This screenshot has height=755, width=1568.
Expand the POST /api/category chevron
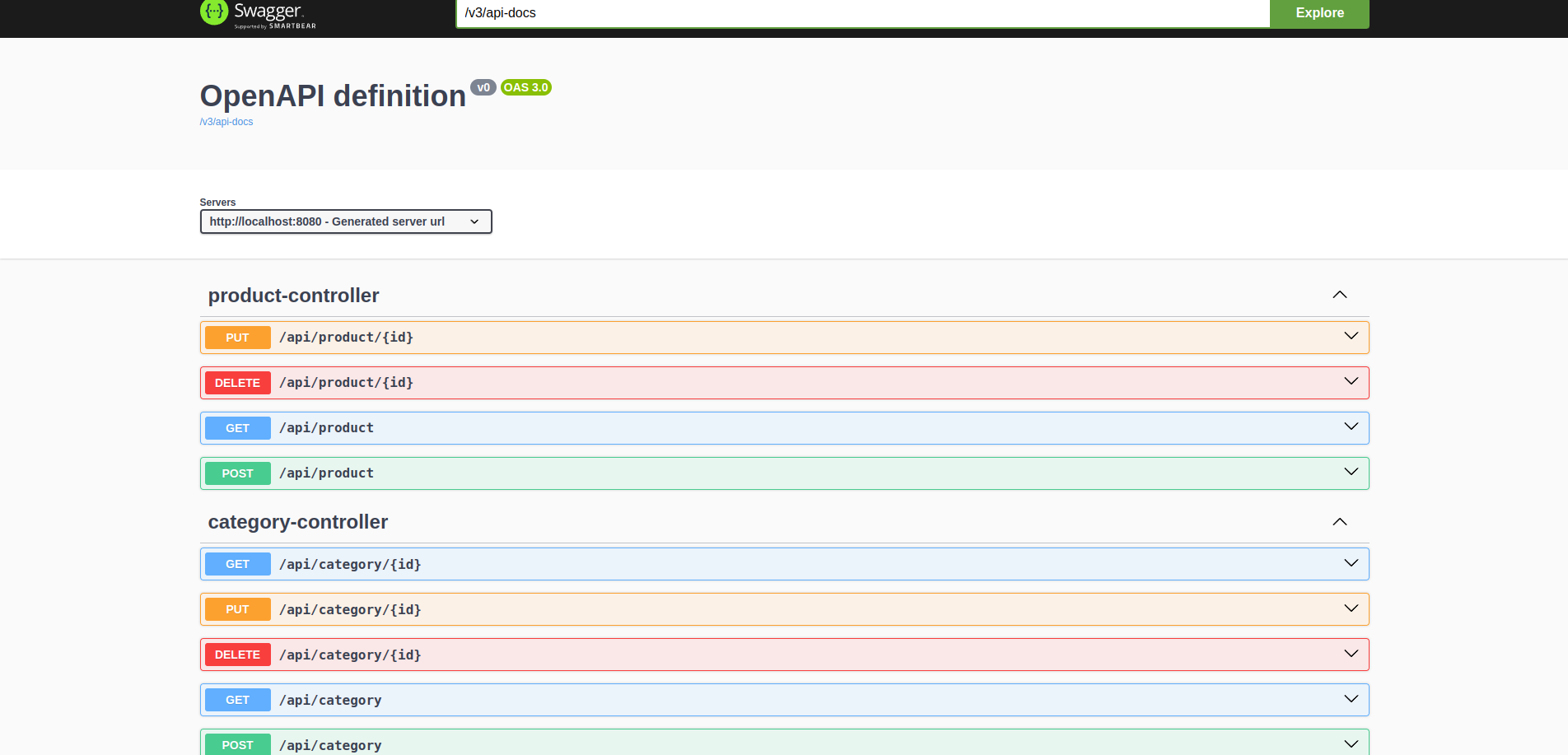1351,744
